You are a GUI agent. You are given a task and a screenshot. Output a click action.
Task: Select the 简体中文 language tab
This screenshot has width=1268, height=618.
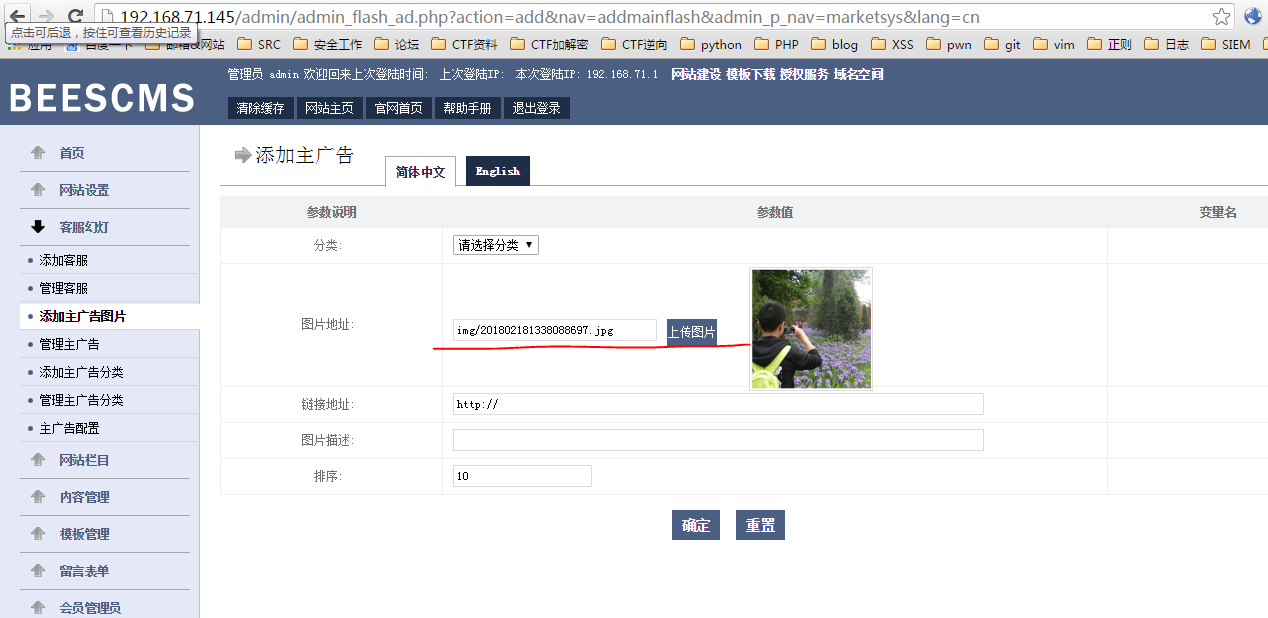click(x=420, y=172)
